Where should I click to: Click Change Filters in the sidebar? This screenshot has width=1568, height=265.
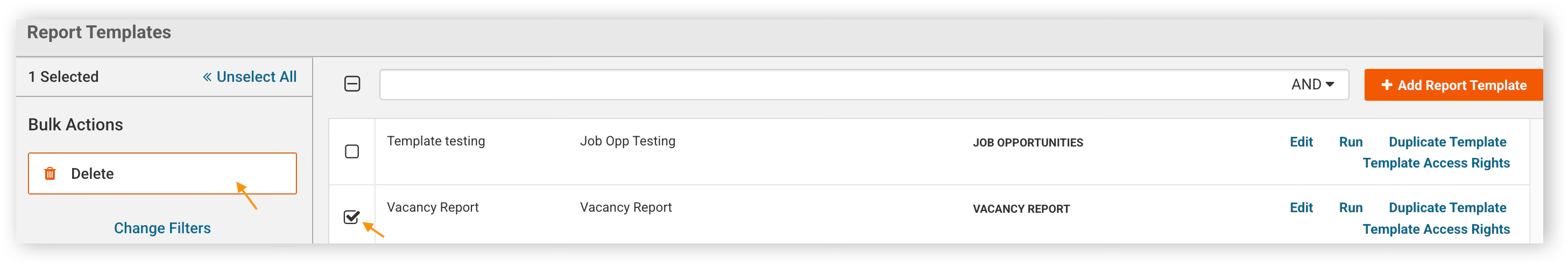pyautogui.click(x=162, y=228)
